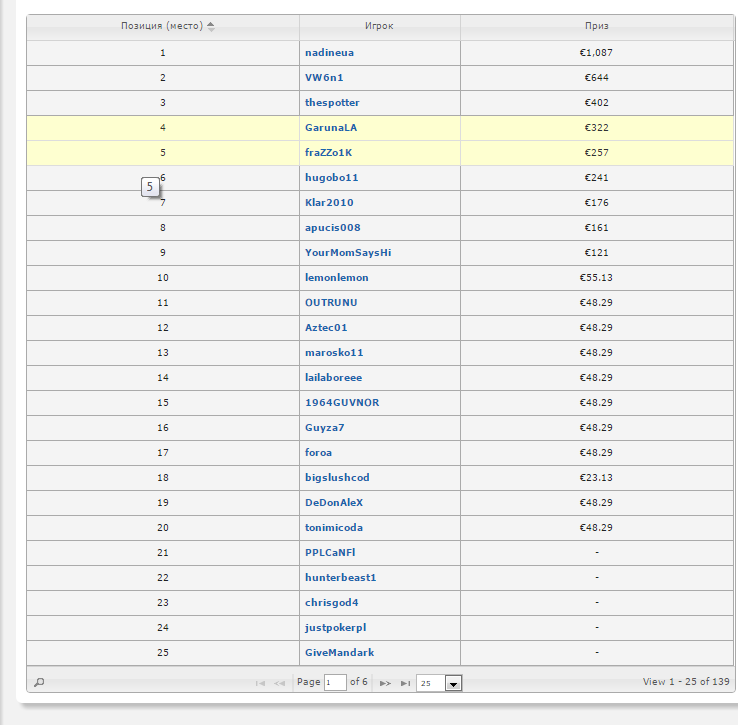Screen dimensions: 738x725
Task: Click the YourMomSaysHi player name
Action: click(348, 253)
